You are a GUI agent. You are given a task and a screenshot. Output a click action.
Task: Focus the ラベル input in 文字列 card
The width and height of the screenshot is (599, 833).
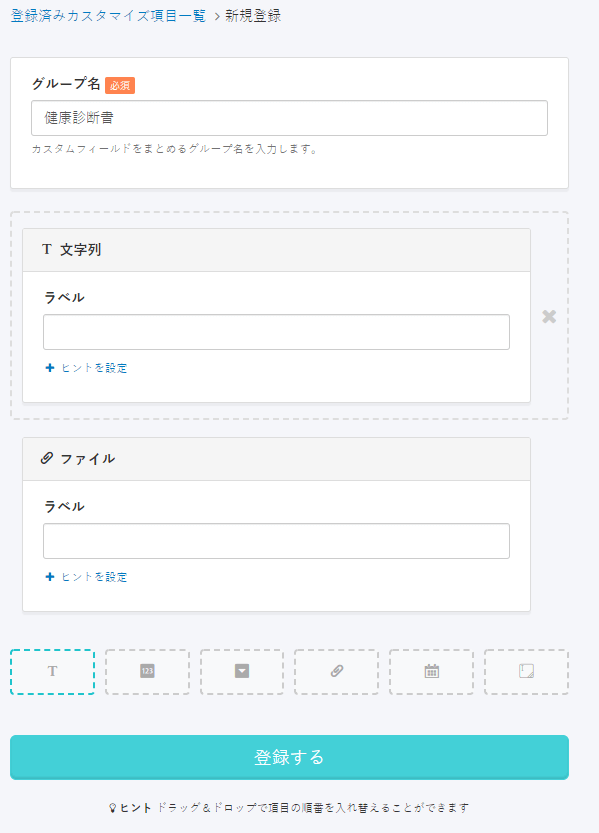click(x=276, y=332)
